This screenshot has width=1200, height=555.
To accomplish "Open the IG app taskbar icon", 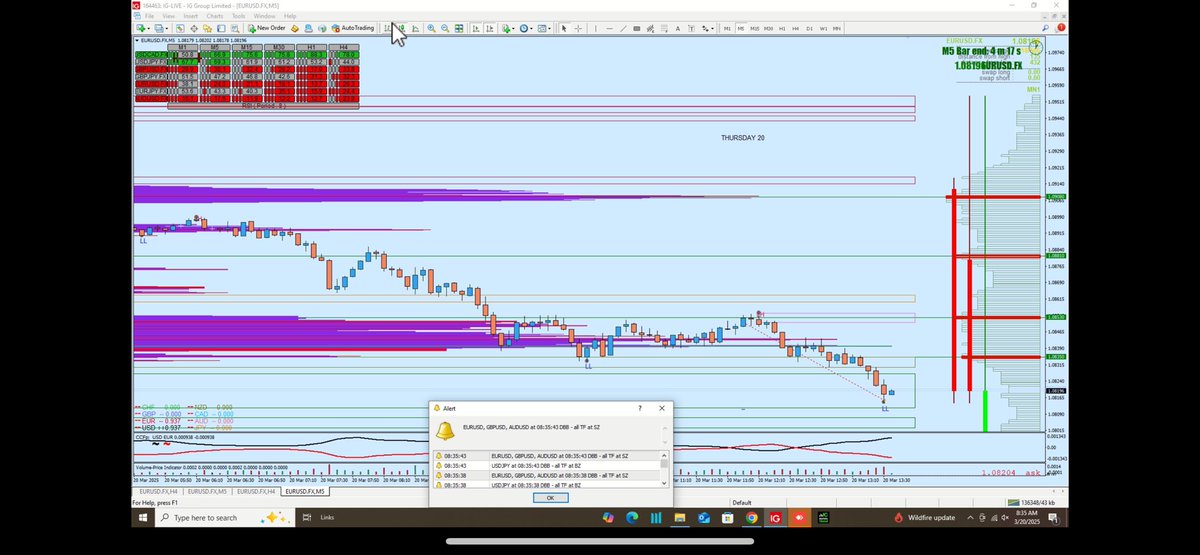I will (775, 518).
